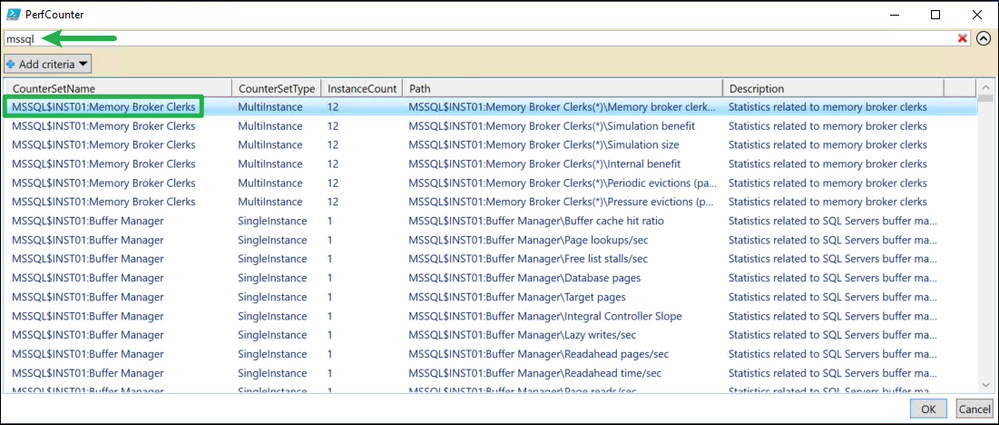Sort by the CounterSetName column header
999x425 pixels.
[x=119, y=89]
